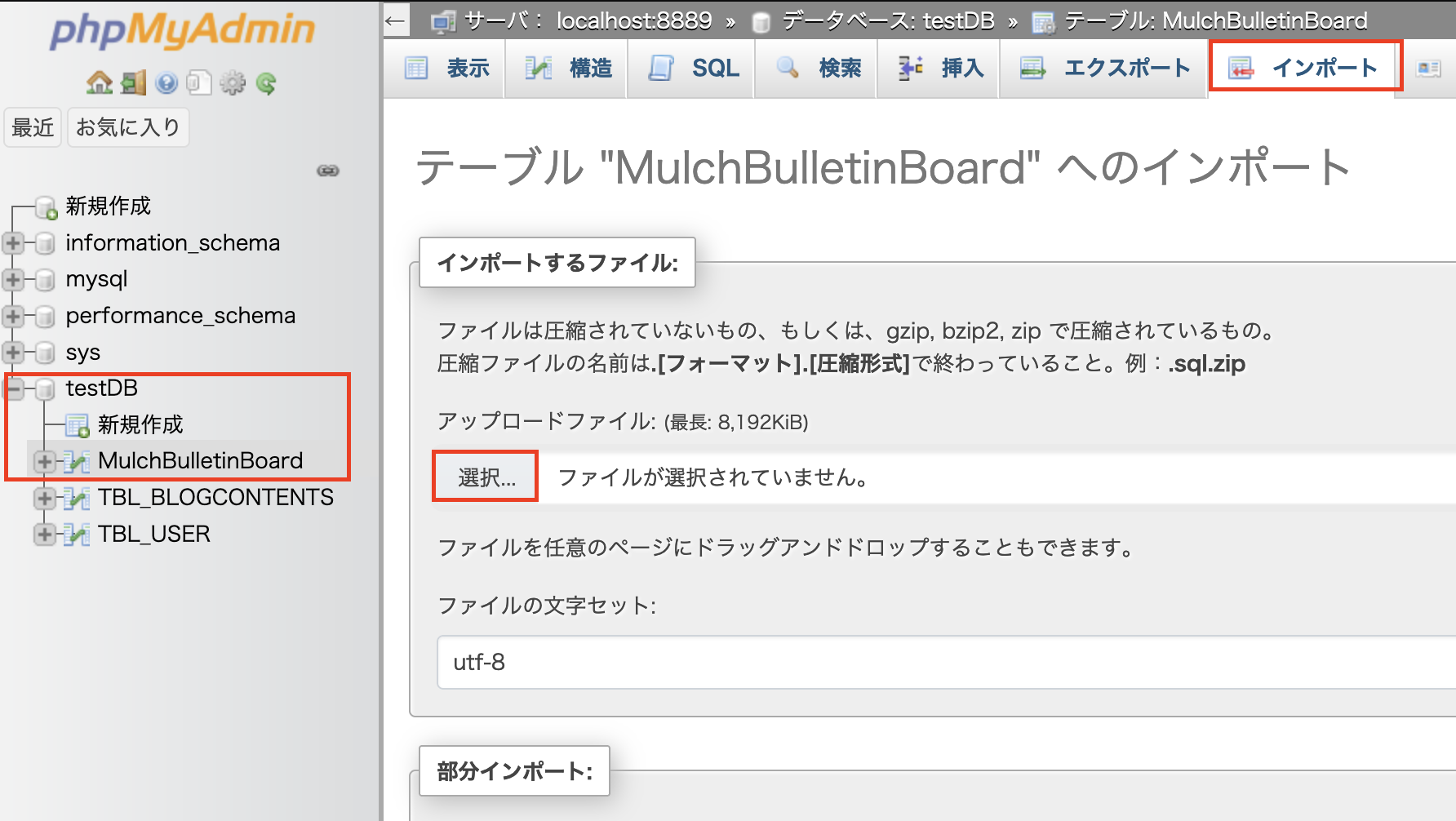Click the server icon in the breadcrumb

pos(444,20)
